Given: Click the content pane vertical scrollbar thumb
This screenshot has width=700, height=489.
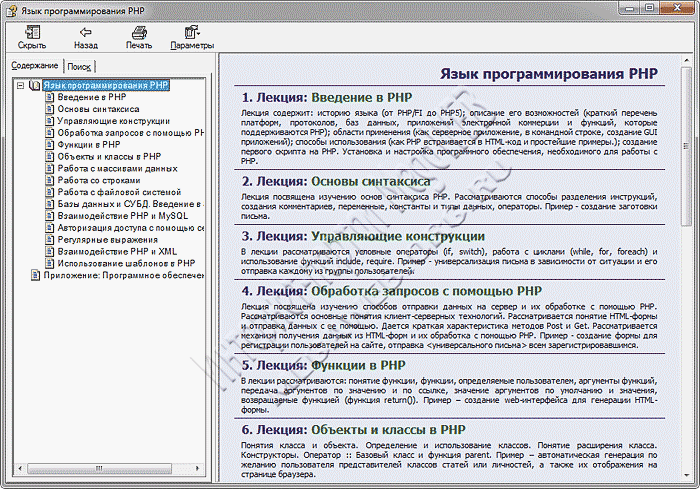Looking at the screenshot, I should (687, 146).
